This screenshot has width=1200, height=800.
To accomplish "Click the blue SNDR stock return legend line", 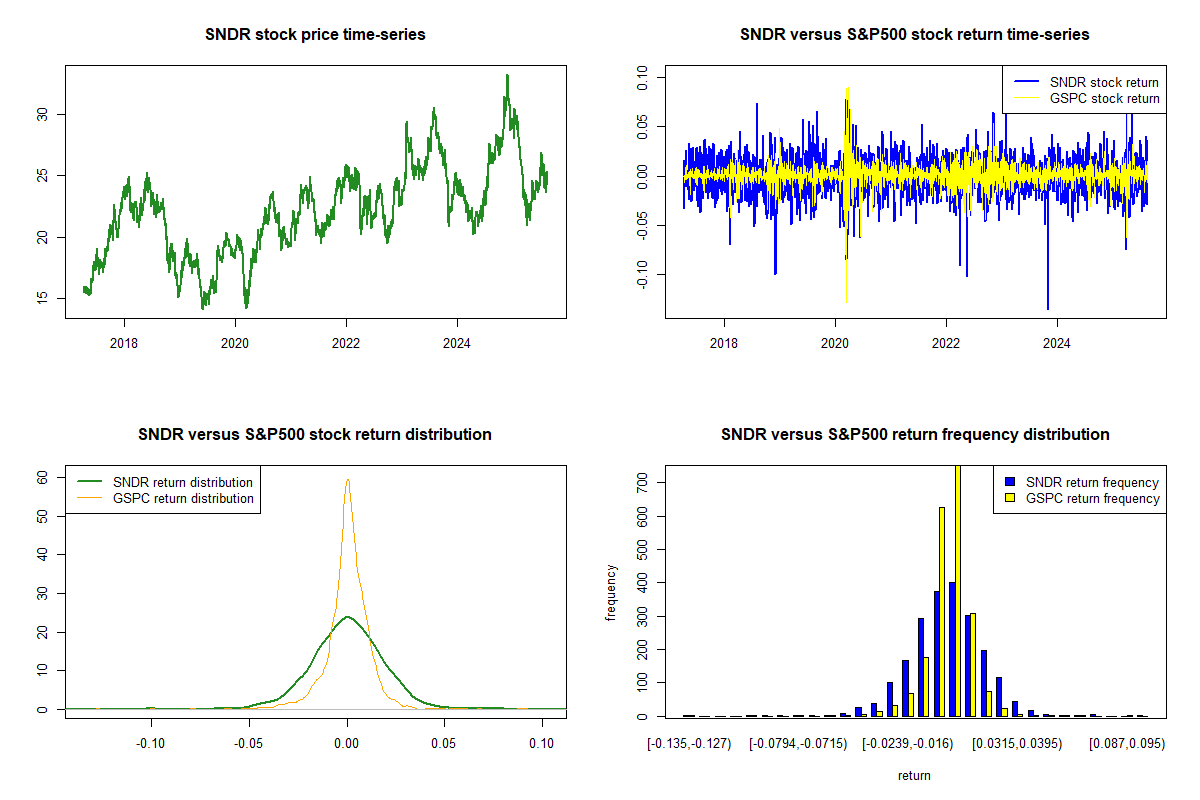I will point(1025,82).
